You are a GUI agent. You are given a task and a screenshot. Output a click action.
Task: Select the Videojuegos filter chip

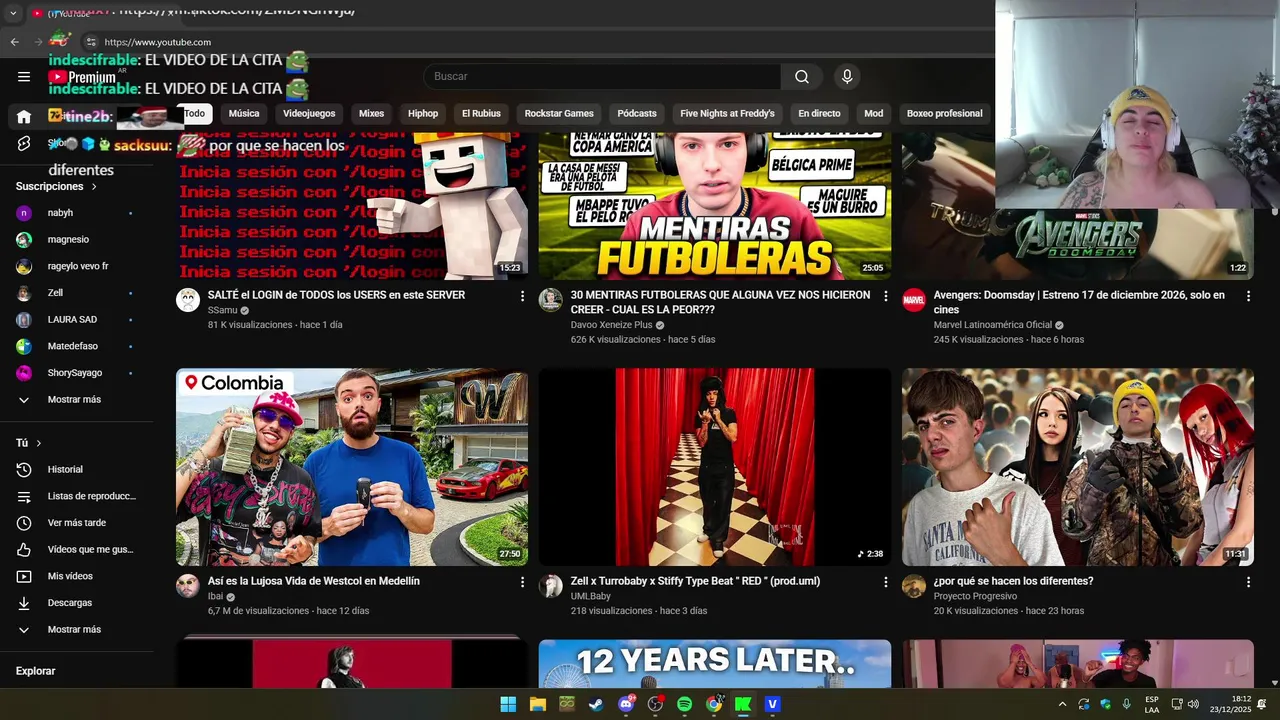tap(309, 114)
